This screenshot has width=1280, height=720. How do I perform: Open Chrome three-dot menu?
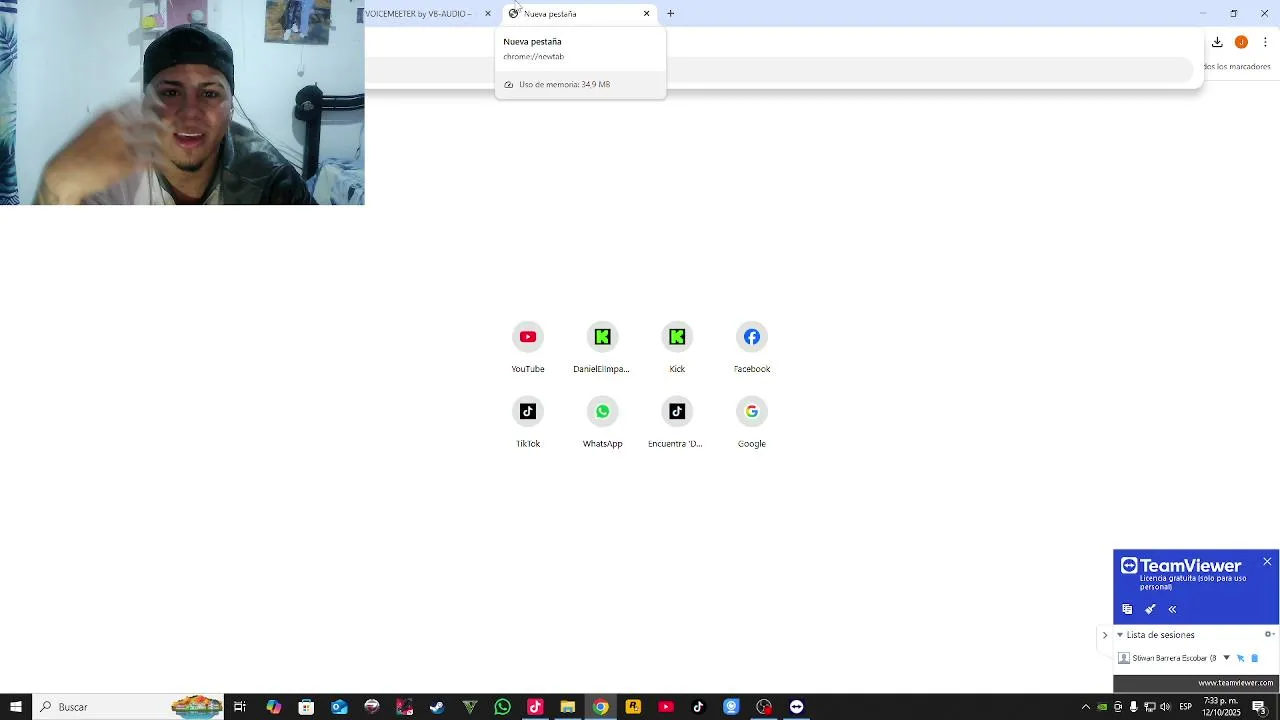click(x=1265, y=42)
